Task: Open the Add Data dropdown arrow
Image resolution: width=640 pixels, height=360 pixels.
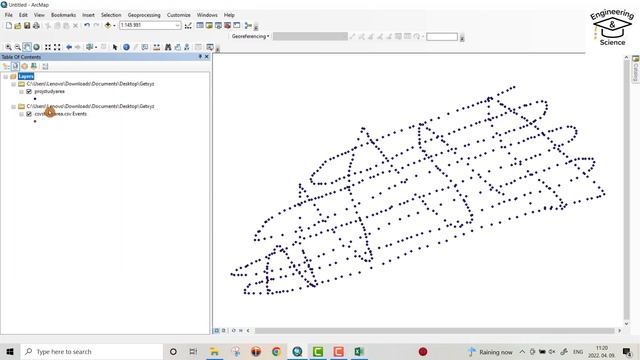Action: pos(114,25)
